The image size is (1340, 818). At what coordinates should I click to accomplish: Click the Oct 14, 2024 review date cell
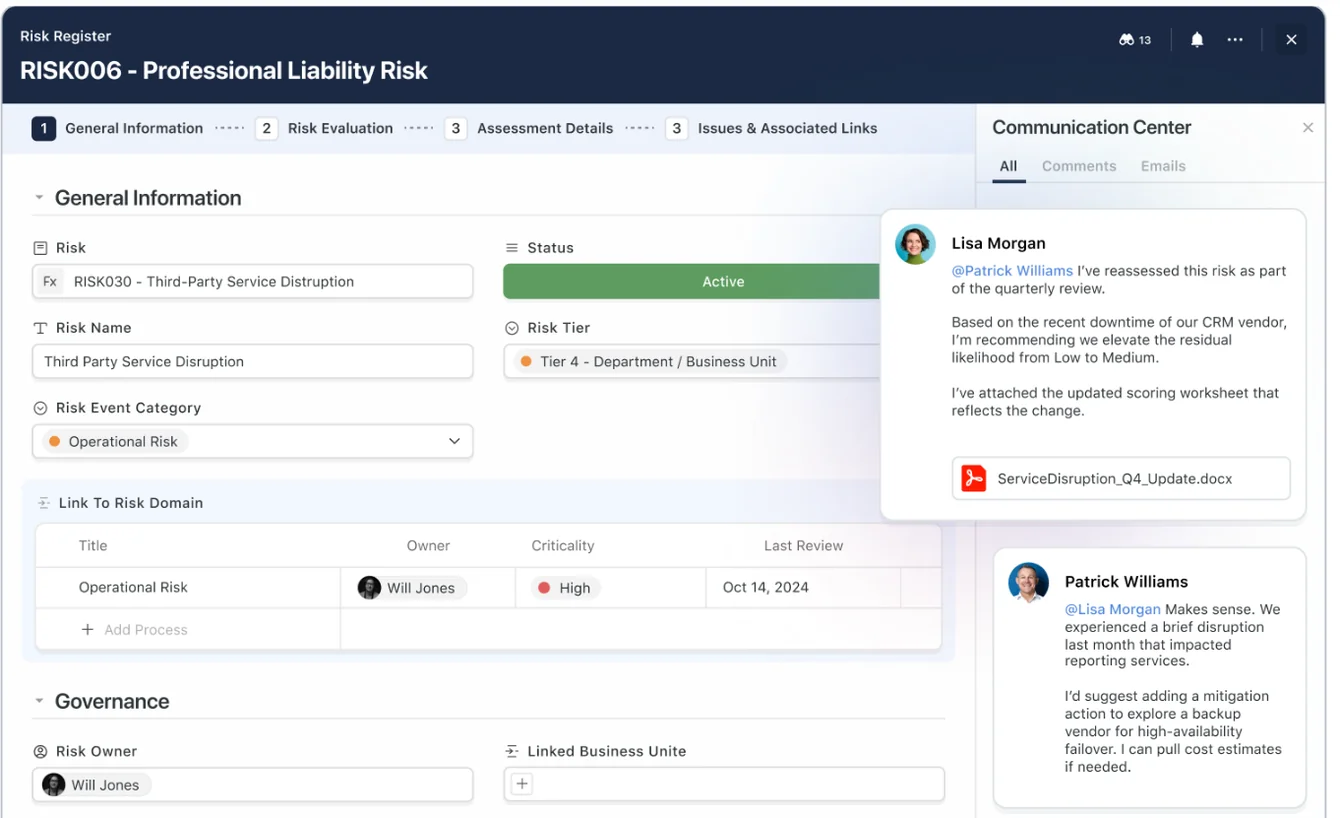pyautogui.click(x=803, y=587)
